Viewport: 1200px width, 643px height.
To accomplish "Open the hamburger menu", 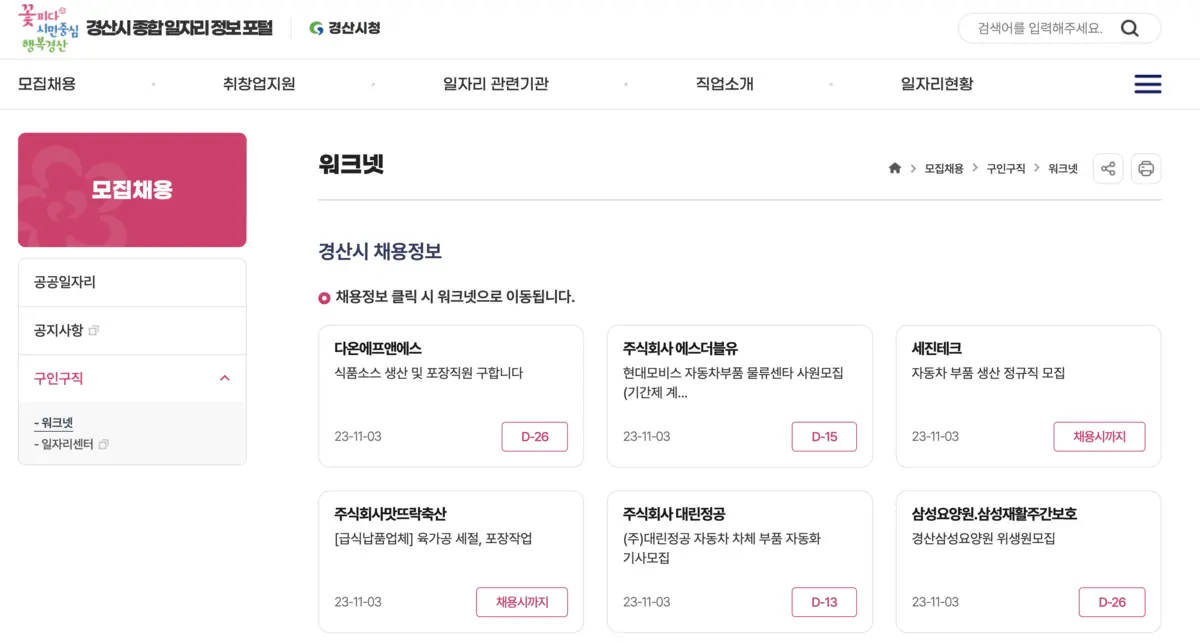I will (1147, 84).
